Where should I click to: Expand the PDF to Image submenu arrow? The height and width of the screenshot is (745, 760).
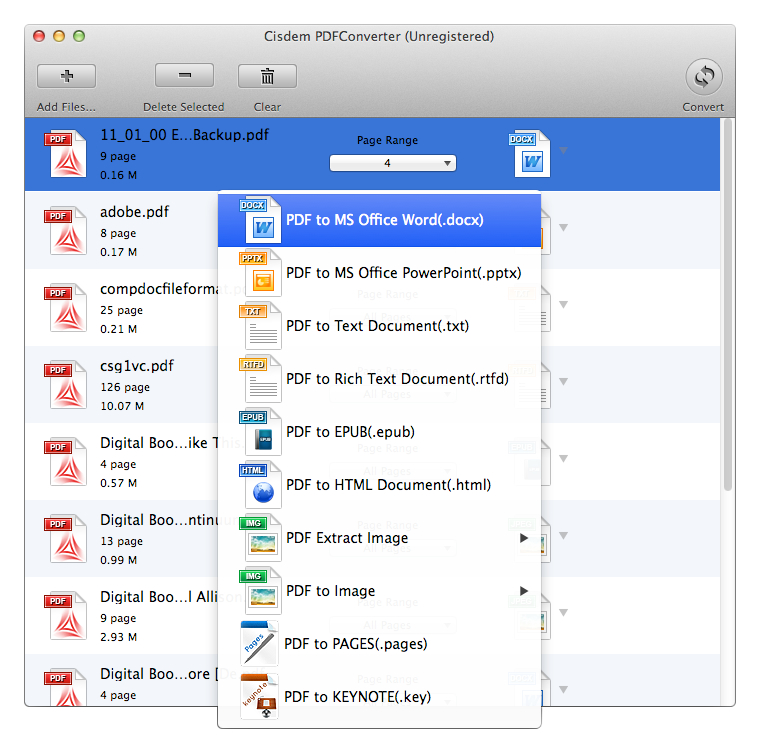coord(523,590)
